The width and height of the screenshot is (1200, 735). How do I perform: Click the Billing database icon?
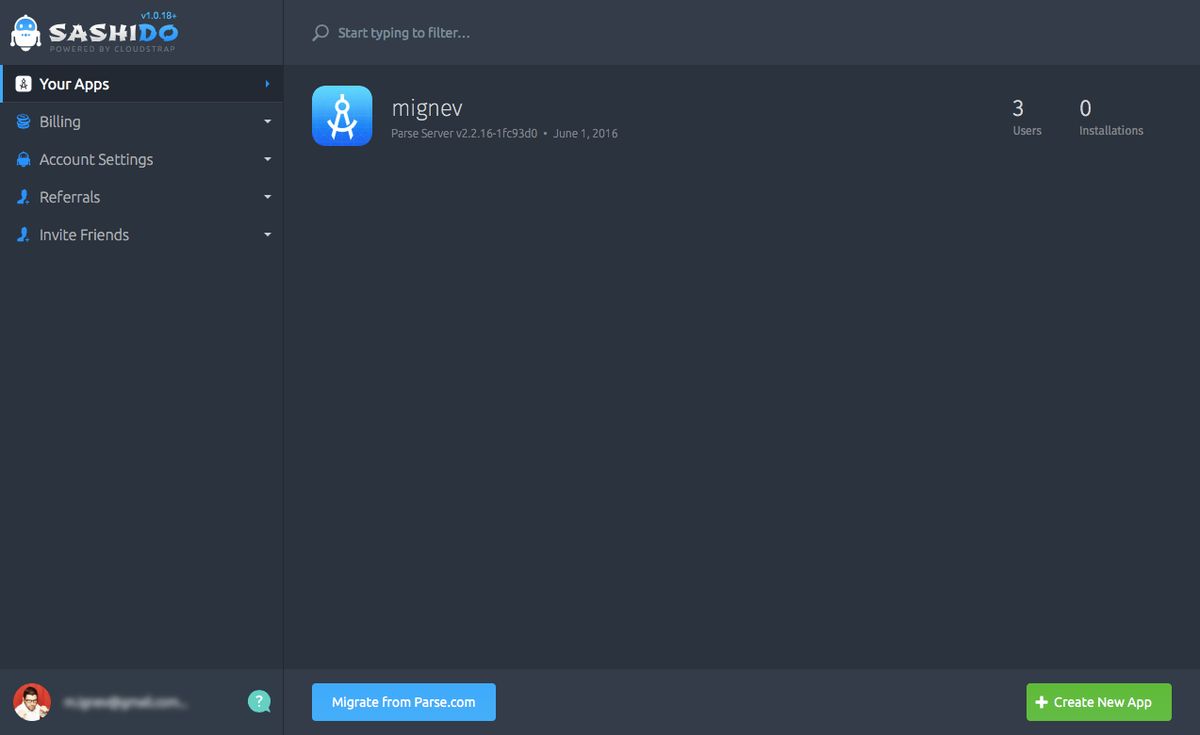[x=22, y=121]
